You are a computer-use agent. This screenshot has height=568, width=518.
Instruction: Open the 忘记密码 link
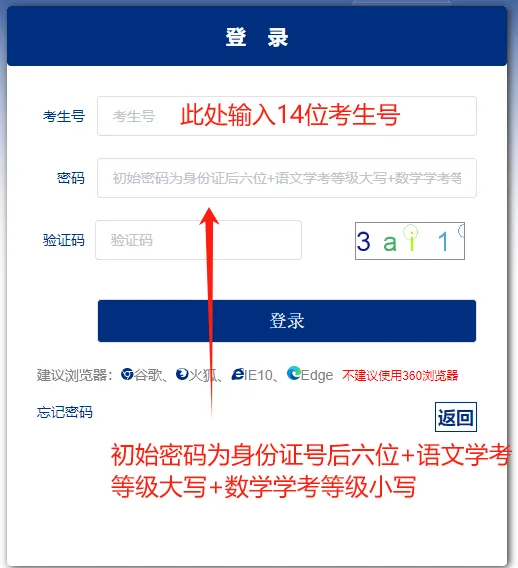coord(64,412)
